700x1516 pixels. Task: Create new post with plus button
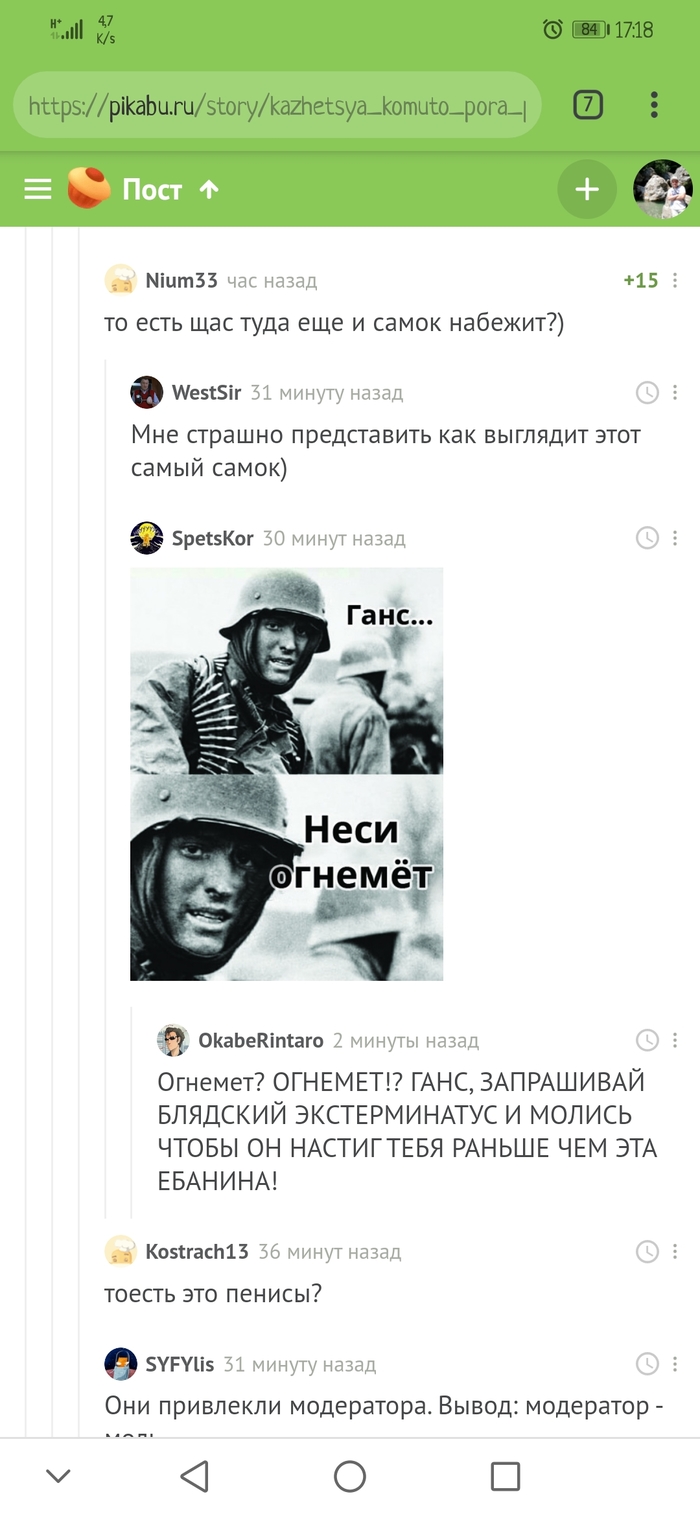pyautogui.click(x=587, y=189)
